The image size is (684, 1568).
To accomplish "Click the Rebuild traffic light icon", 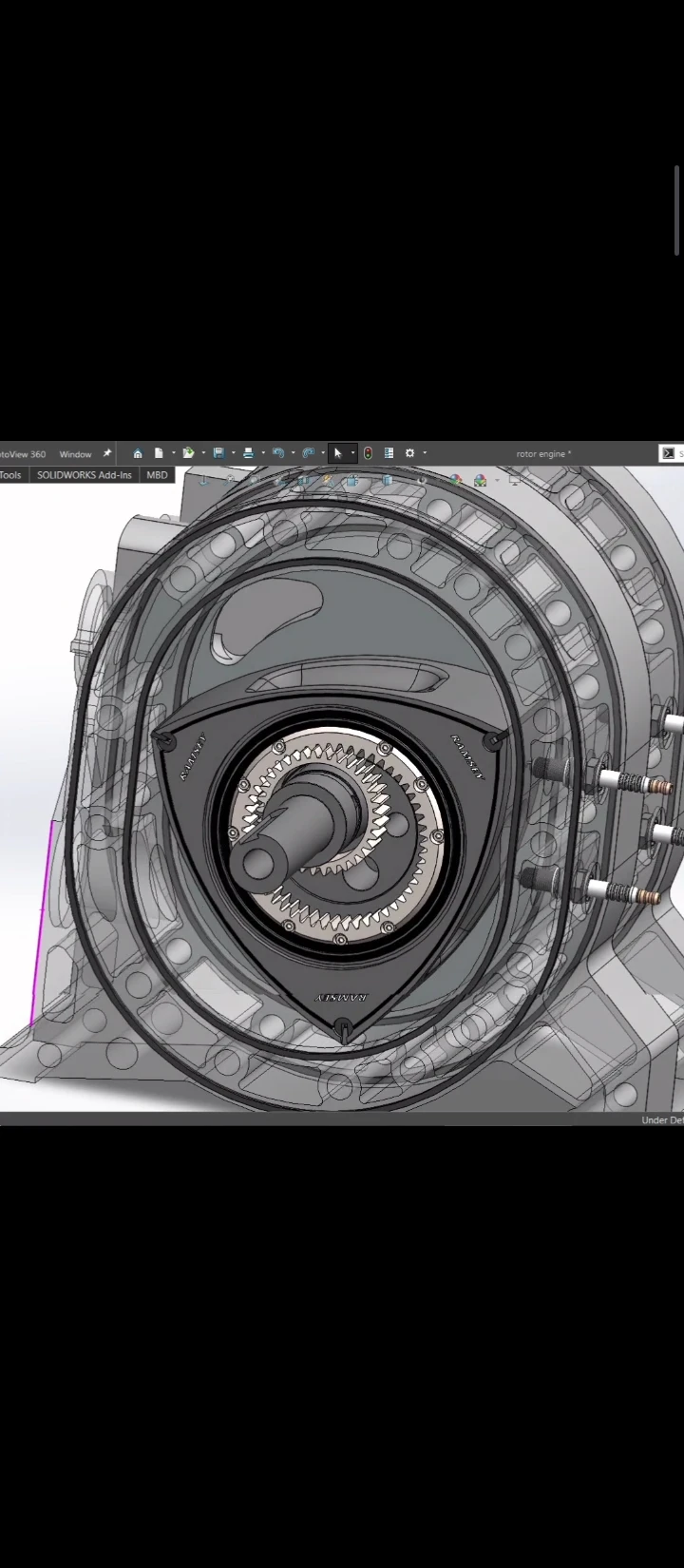I will (x=368, y=453).
